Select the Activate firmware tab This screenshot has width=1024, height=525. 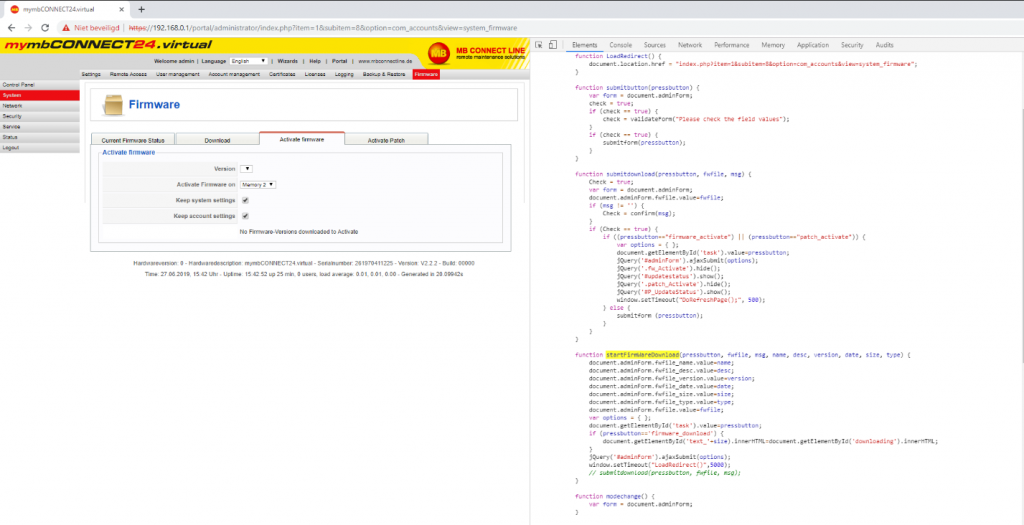click(302, 139)
